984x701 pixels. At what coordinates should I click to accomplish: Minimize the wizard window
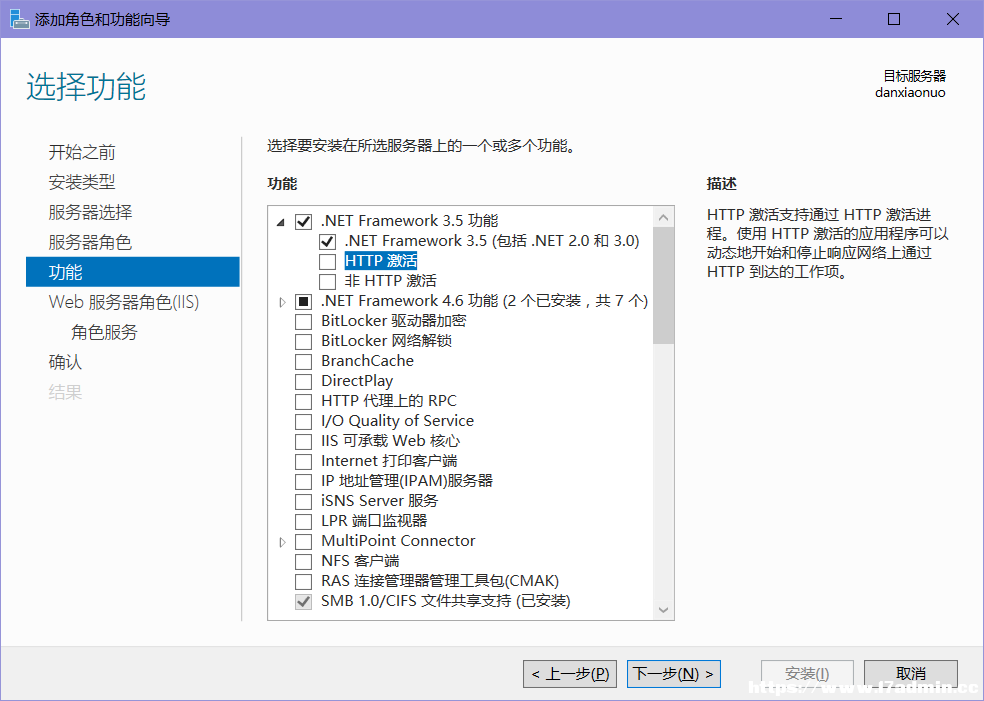point(836,19)
